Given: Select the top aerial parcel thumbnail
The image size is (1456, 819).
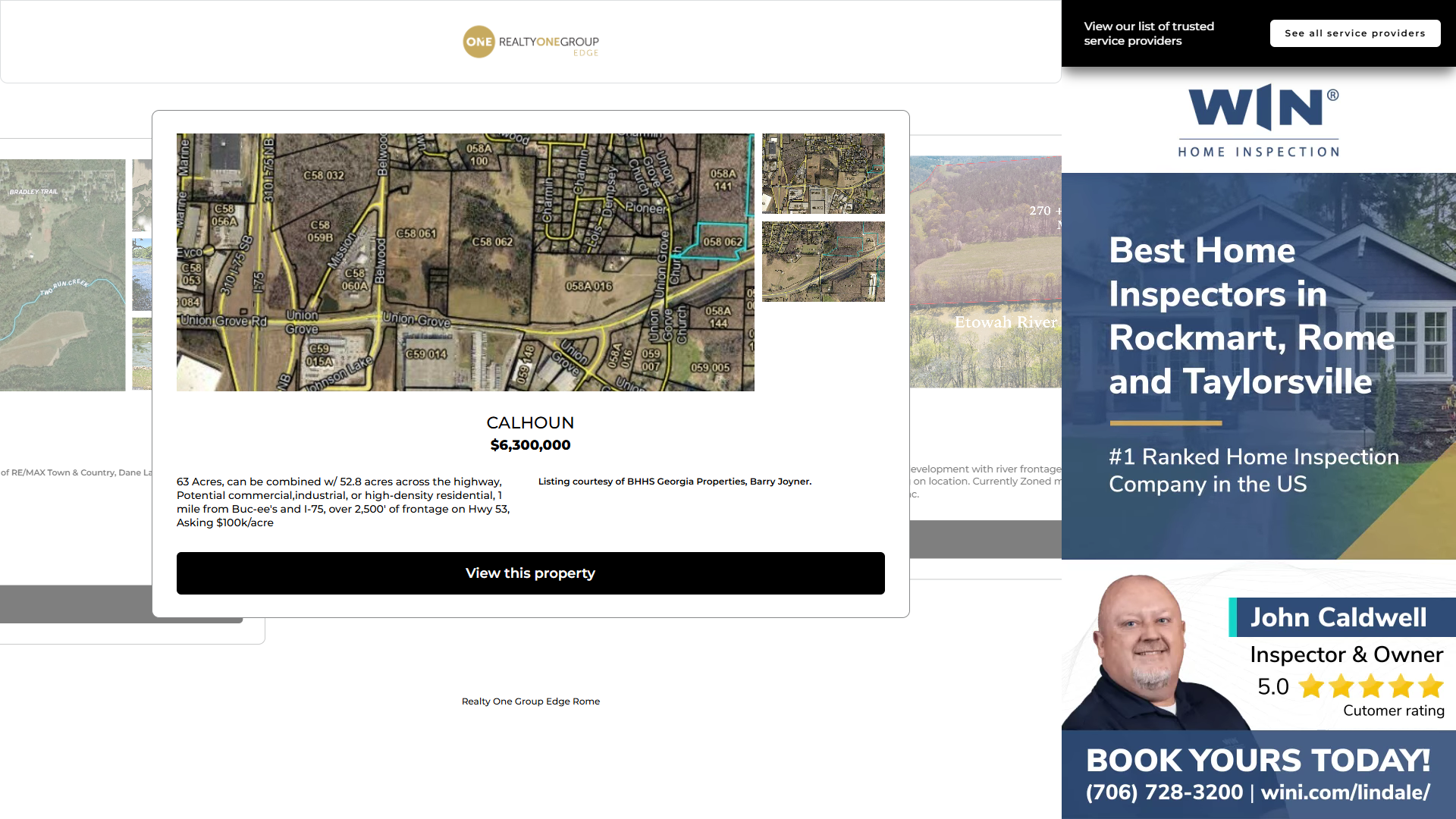Looking at the screenshot, I should [823, 174].
